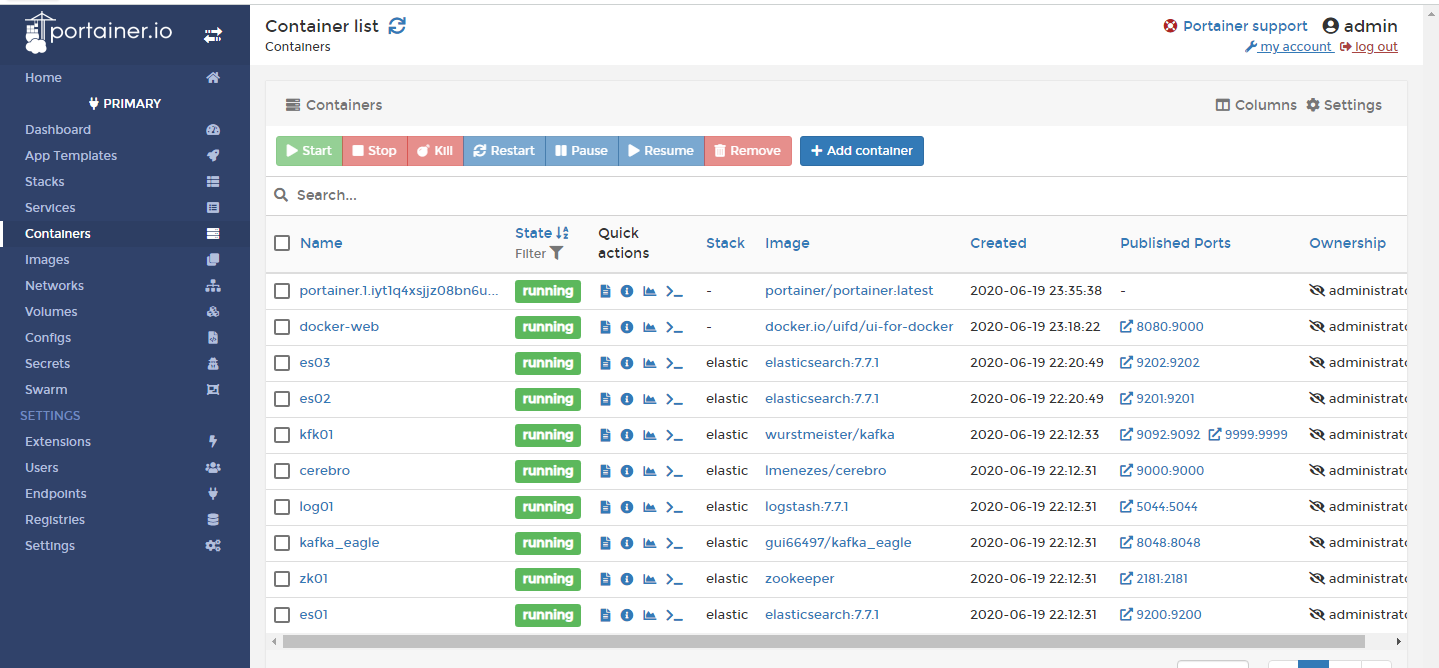Click the Add container button
This screenshot has width=1439, height=668.
[862, 151]
